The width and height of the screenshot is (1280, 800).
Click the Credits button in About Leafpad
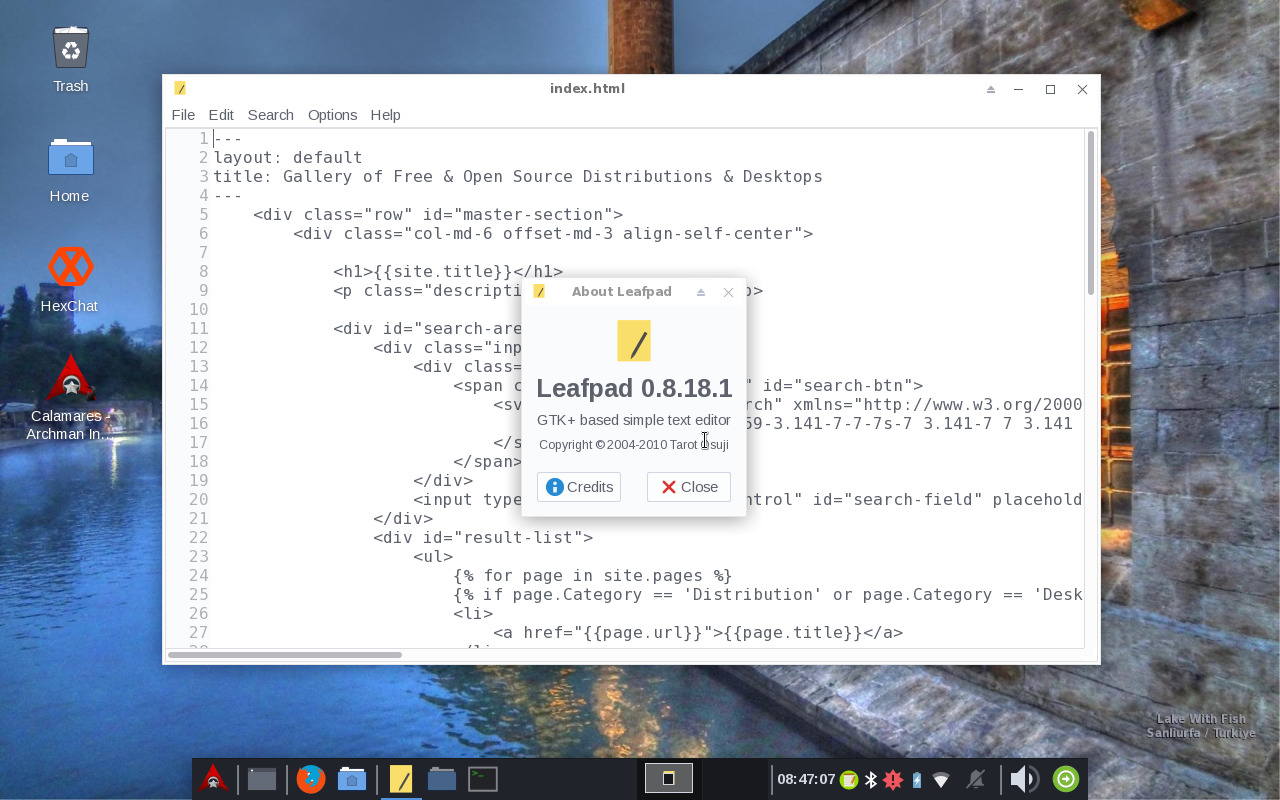[x=578, y=487]
